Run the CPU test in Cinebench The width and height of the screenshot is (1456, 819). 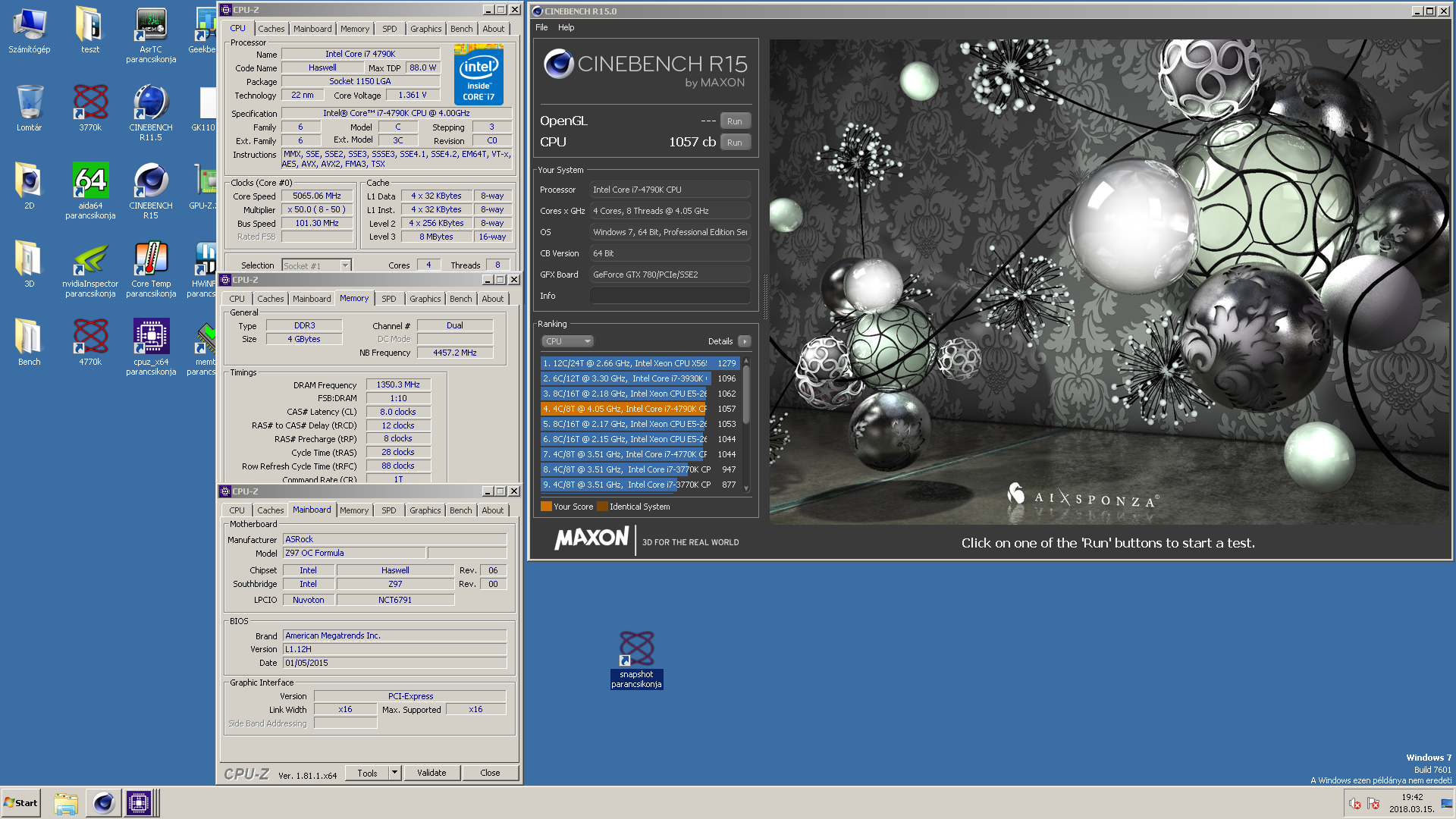coord(734,143)
